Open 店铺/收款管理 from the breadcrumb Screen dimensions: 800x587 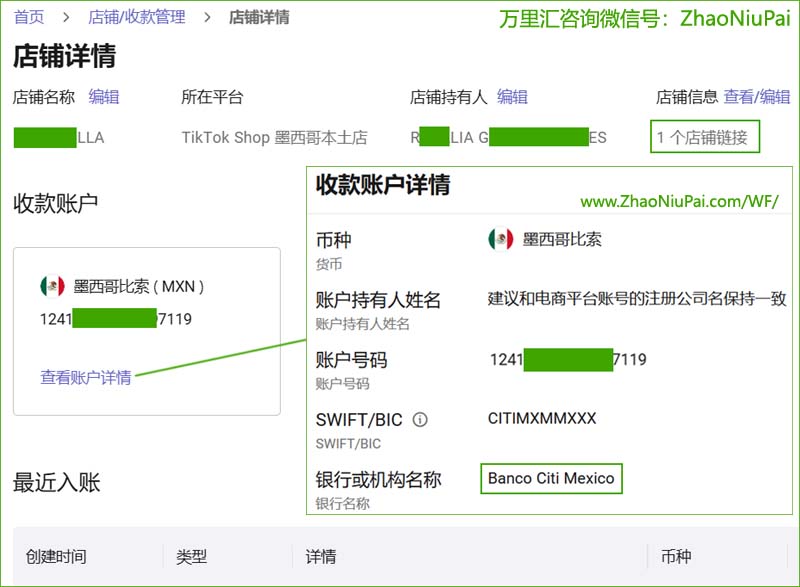pos(136,17)
